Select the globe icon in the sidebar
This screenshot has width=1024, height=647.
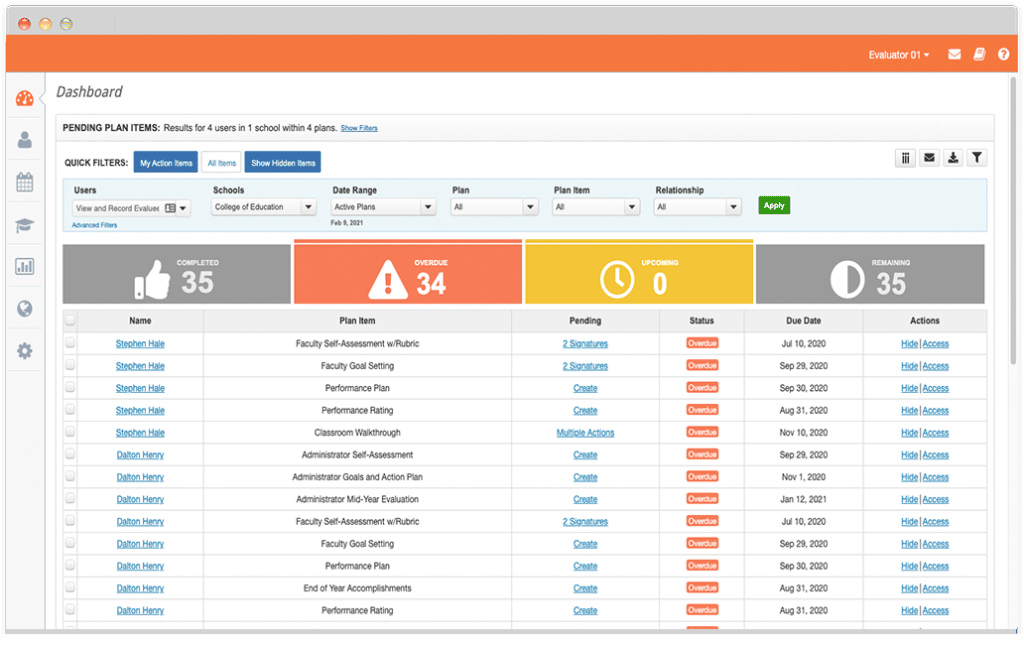[23, 309]
